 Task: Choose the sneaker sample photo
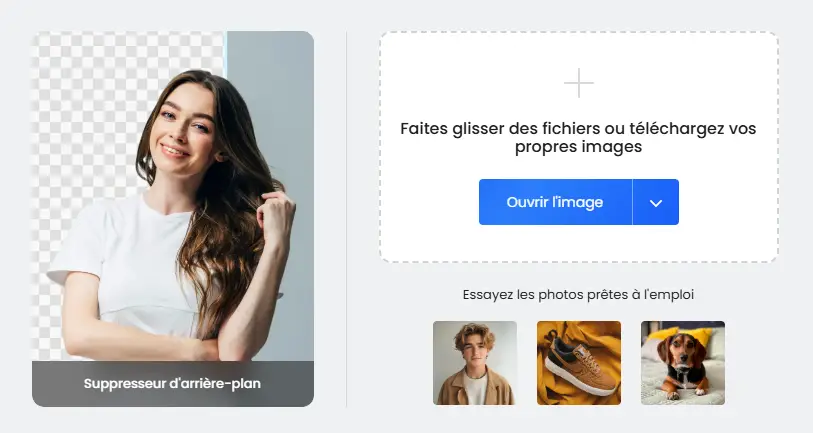pyautogui.click(x=579, y=363)
